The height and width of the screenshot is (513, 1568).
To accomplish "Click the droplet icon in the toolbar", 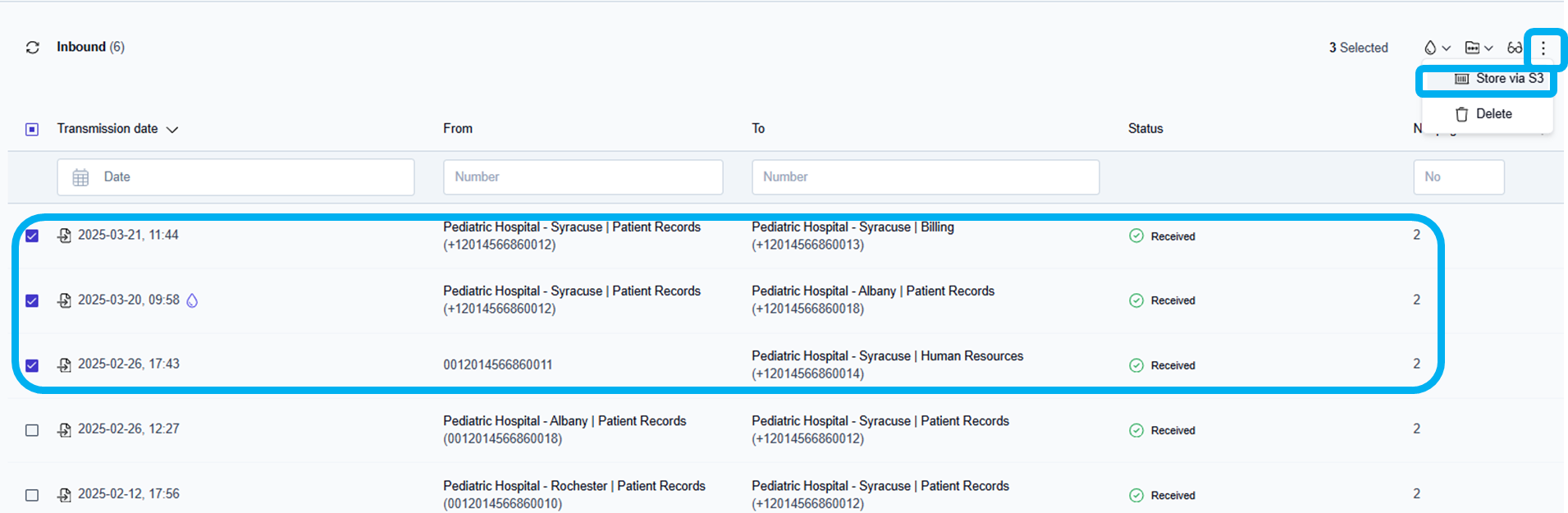I will 1430,48.
